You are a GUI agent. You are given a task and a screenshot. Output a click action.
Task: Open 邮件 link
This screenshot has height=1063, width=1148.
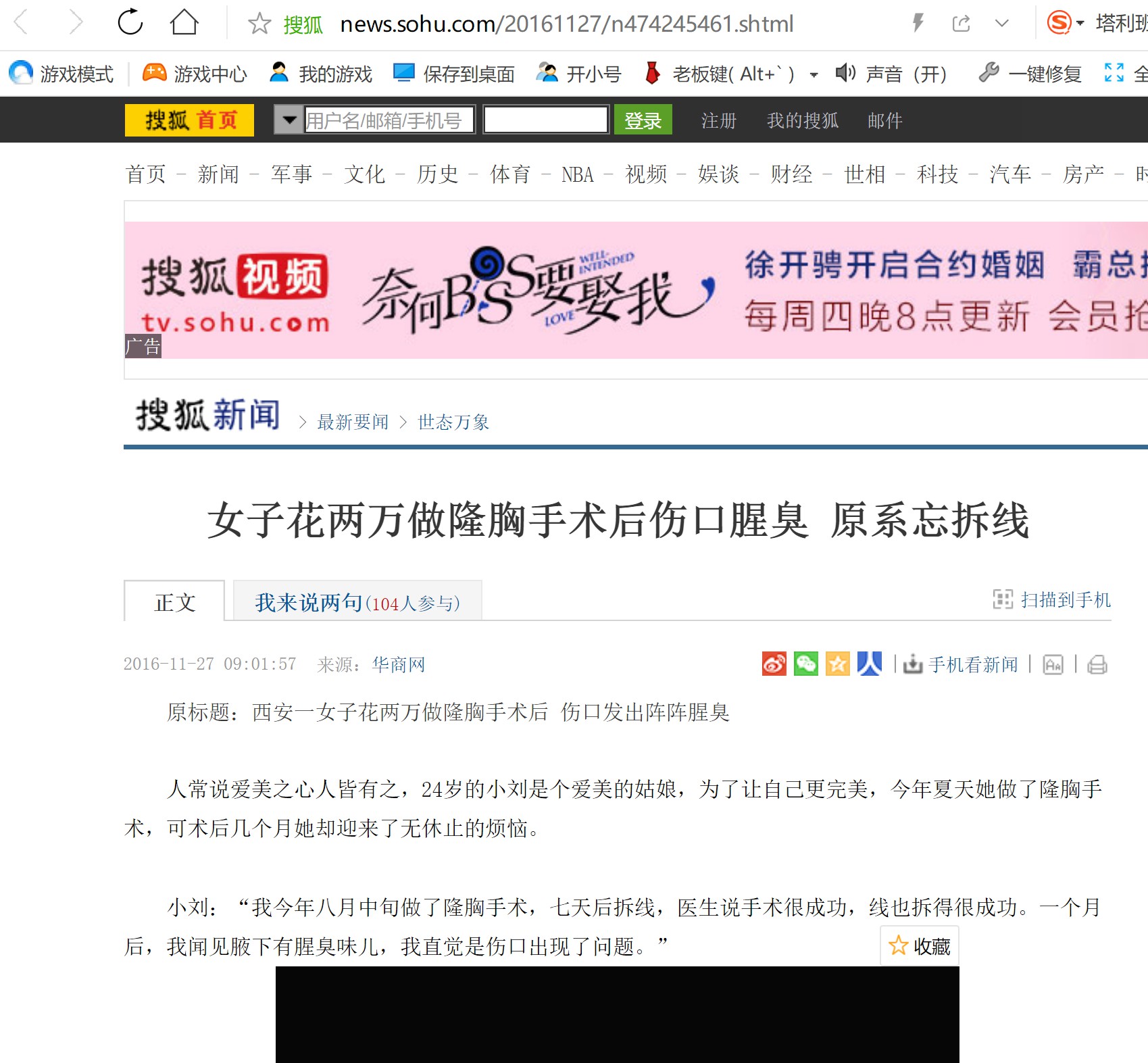click(x=885, y=121)
